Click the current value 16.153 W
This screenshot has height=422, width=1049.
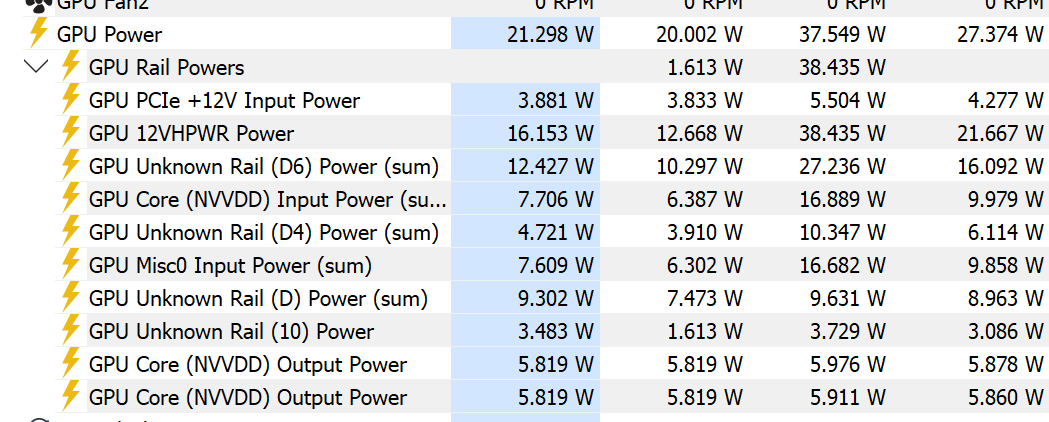pyautogui.click(x=551, y=134)
